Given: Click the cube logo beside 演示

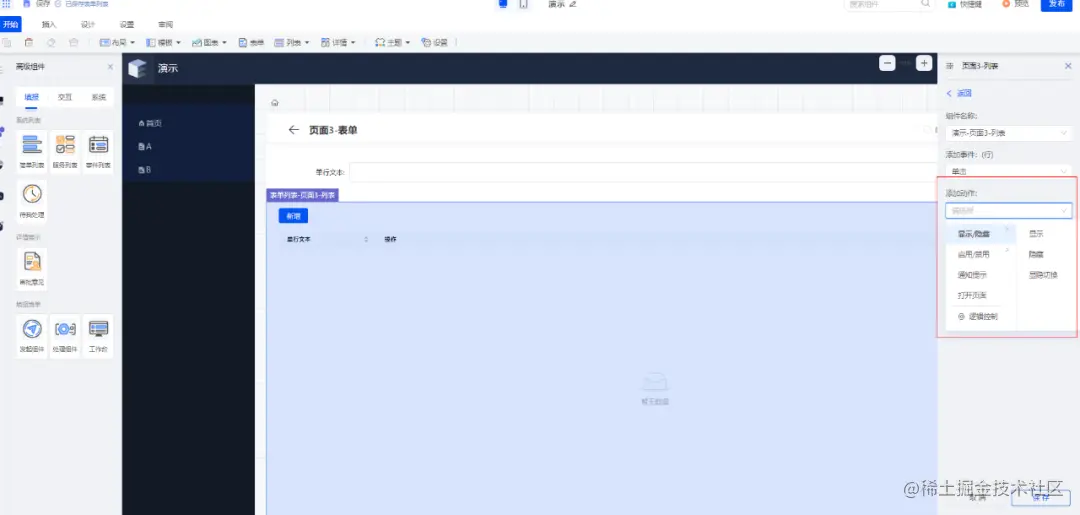Looking at the screenshot, I should coord(138,68).
